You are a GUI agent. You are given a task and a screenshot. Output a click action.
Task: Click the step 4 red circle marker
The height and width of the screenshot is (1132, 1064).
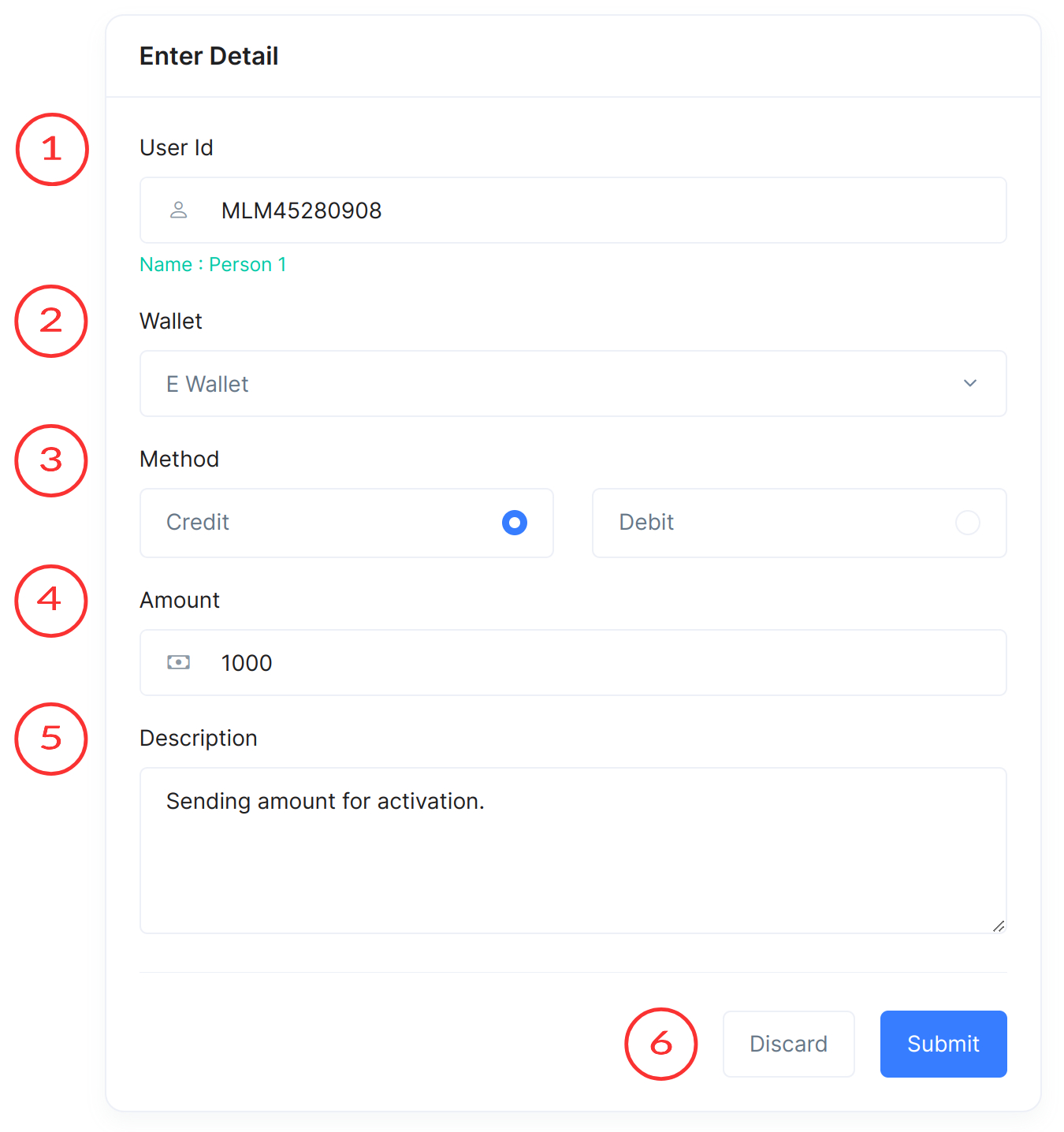tap(52, 600)
